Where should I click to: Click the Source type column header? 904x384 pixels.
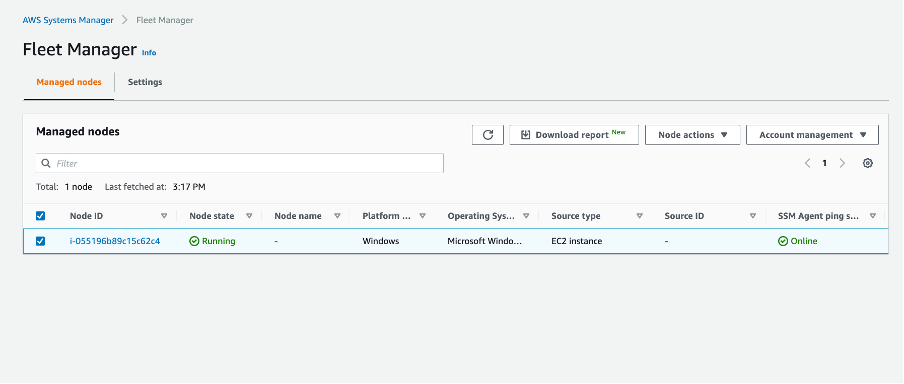click(575, 216)
